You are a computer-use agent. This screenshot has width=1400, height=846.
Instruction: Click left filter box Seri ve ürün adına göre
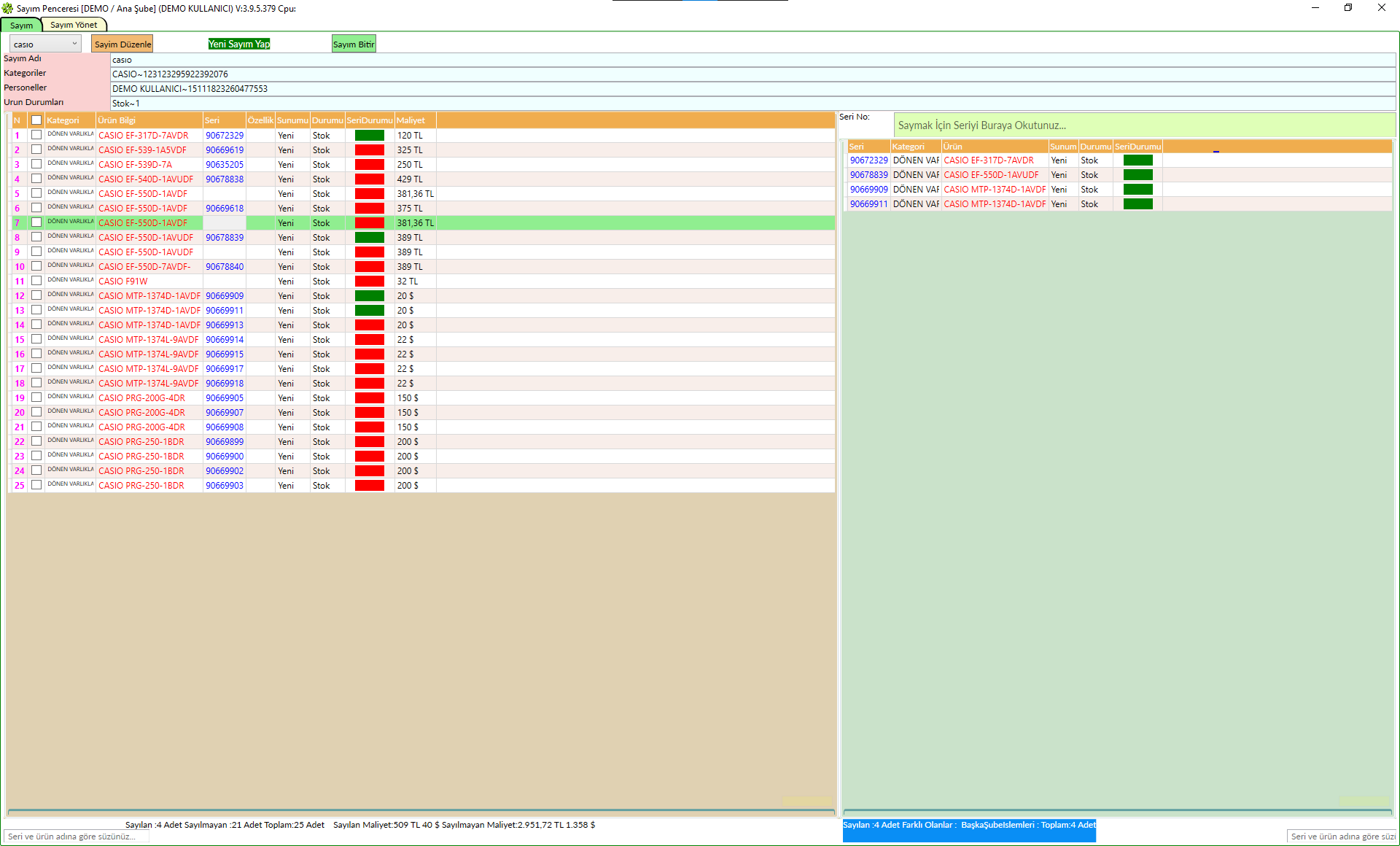coord(77,837)
